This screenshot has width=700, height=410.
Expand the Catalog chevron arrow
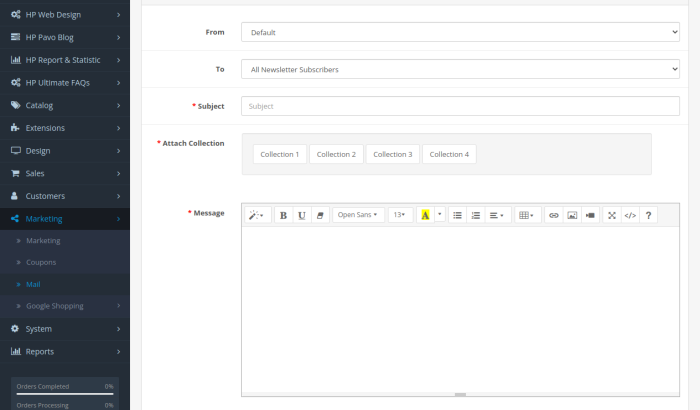pos(118,105)
